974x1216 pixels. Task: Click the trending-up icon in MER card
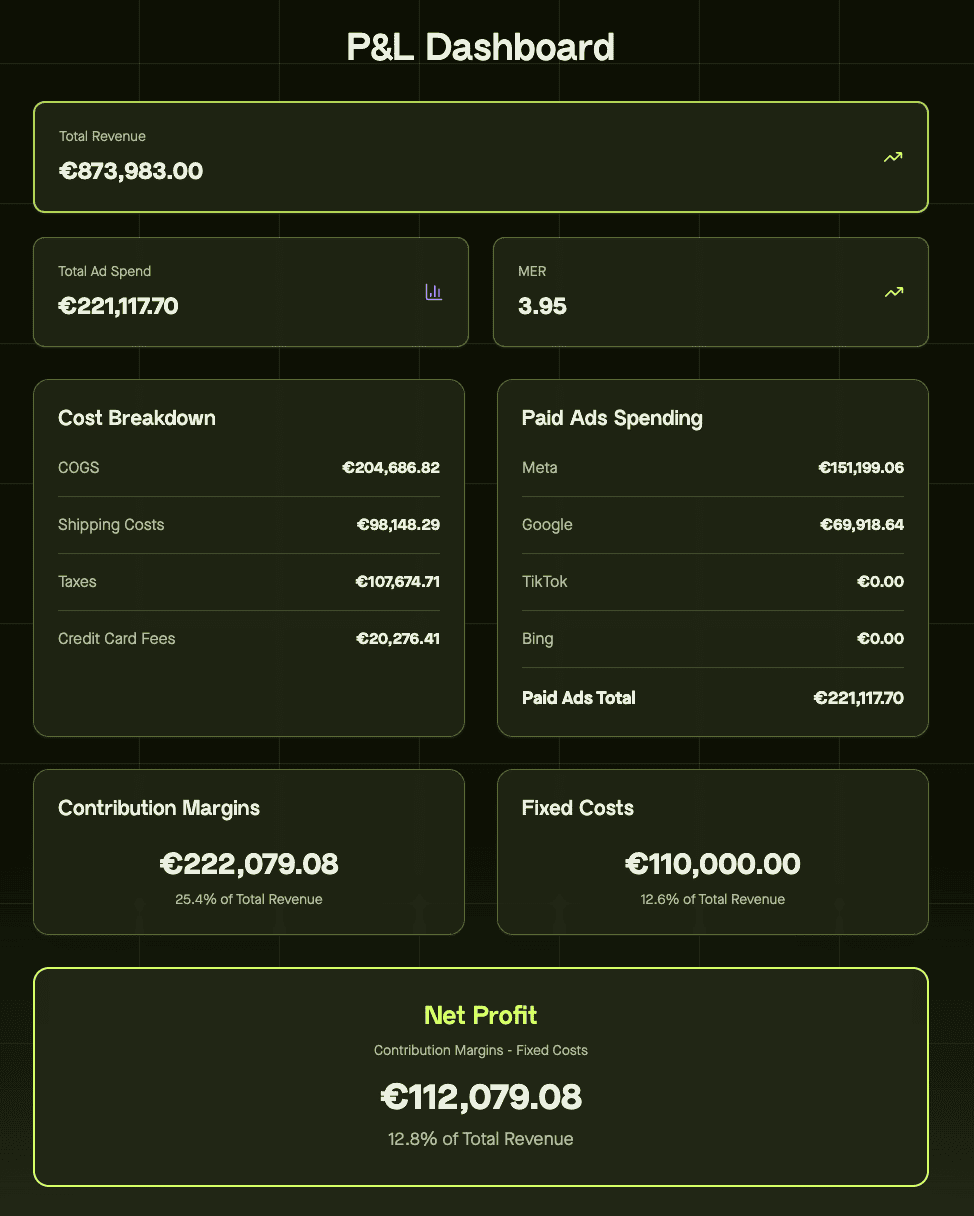click(x=894, y=292)
